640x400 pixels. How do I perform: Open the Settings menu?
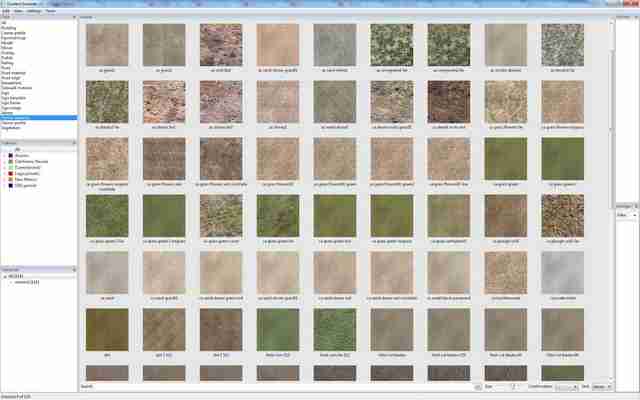[33, 11]
